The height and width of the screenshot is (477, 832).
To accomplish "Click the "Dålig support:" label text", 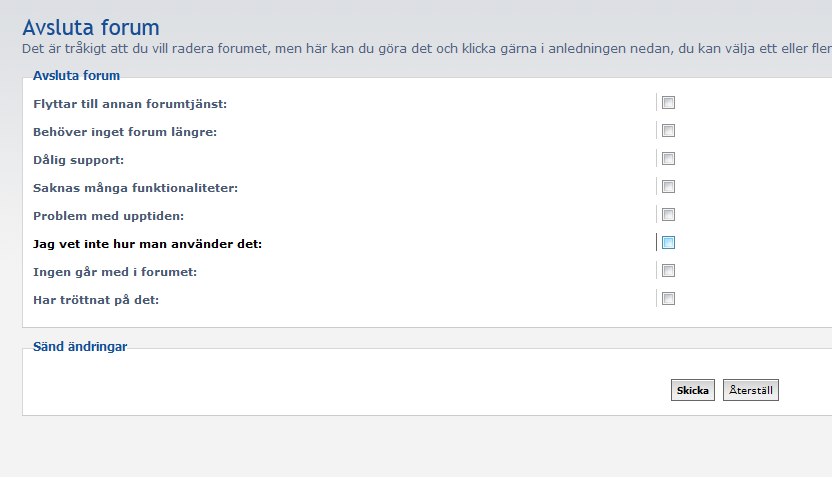I will [79, 160].
